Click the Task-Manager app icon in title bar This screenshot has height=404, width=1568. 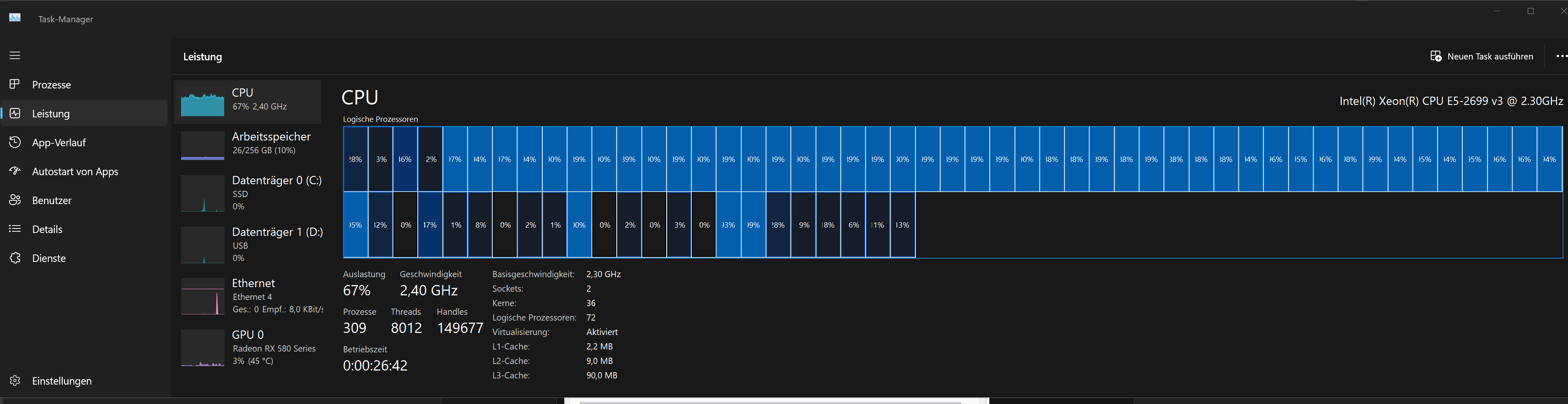click(15, 18)
